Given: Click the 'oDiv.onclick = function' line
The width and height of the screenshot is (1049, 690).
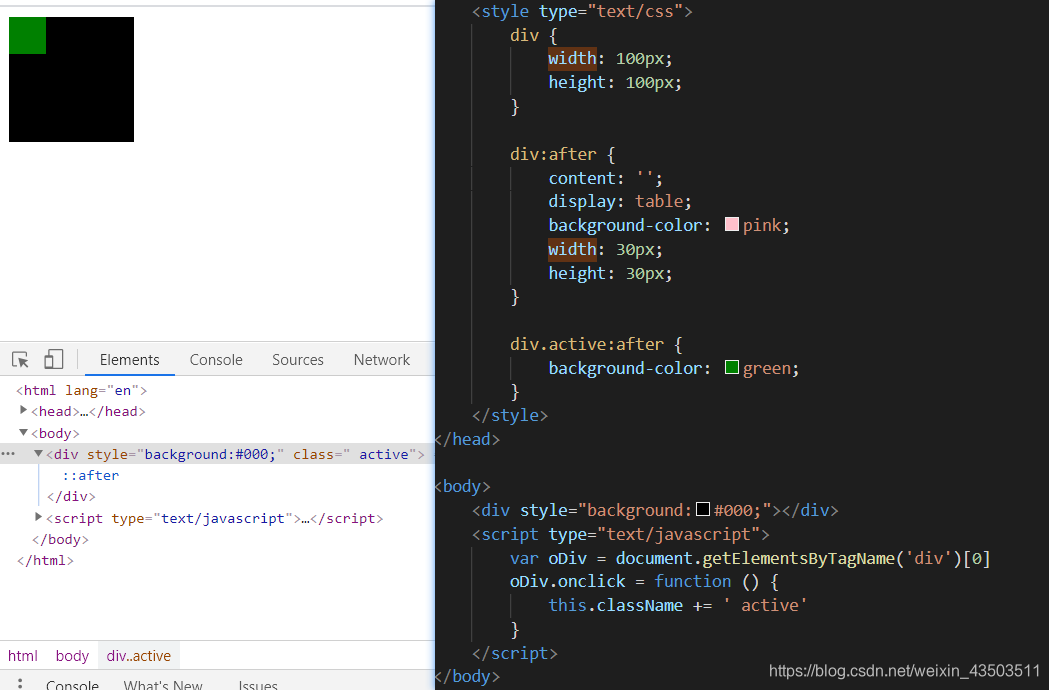Looking at the screenshot, I should [644, 581].
